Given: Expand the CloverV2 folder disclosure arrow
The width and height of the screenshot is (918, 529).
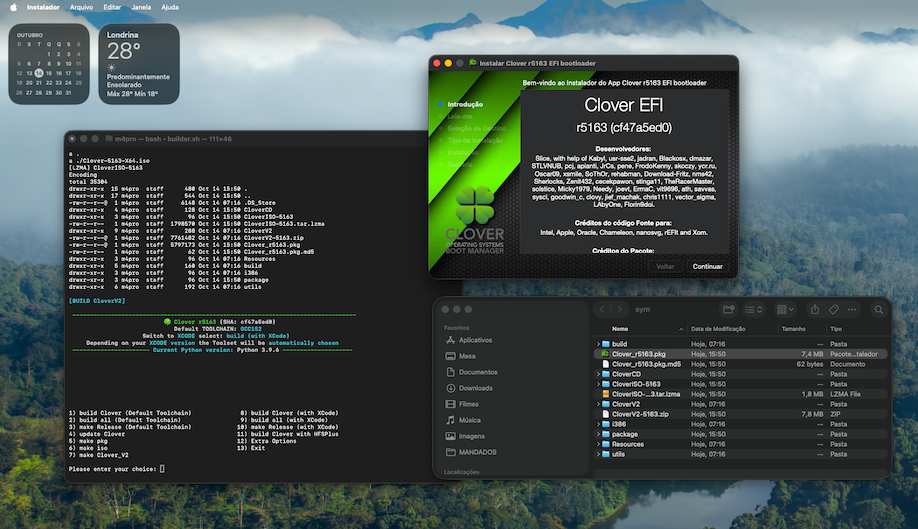Looking at the screenshot, I should 598,404.
